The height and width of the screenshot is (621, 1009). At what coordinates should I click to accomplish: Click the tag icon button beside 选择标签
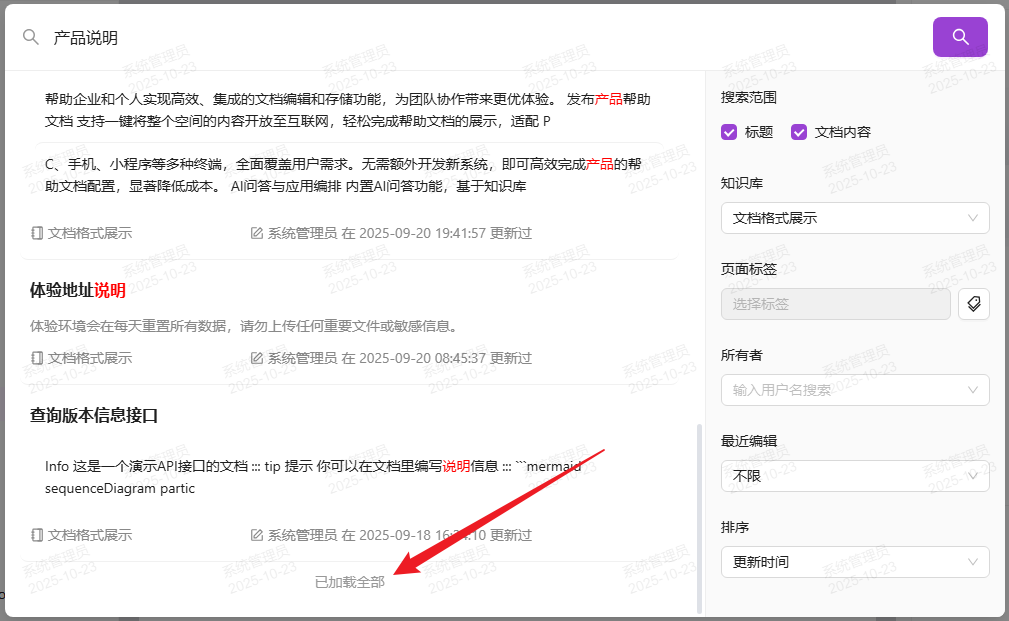(974, 304)
